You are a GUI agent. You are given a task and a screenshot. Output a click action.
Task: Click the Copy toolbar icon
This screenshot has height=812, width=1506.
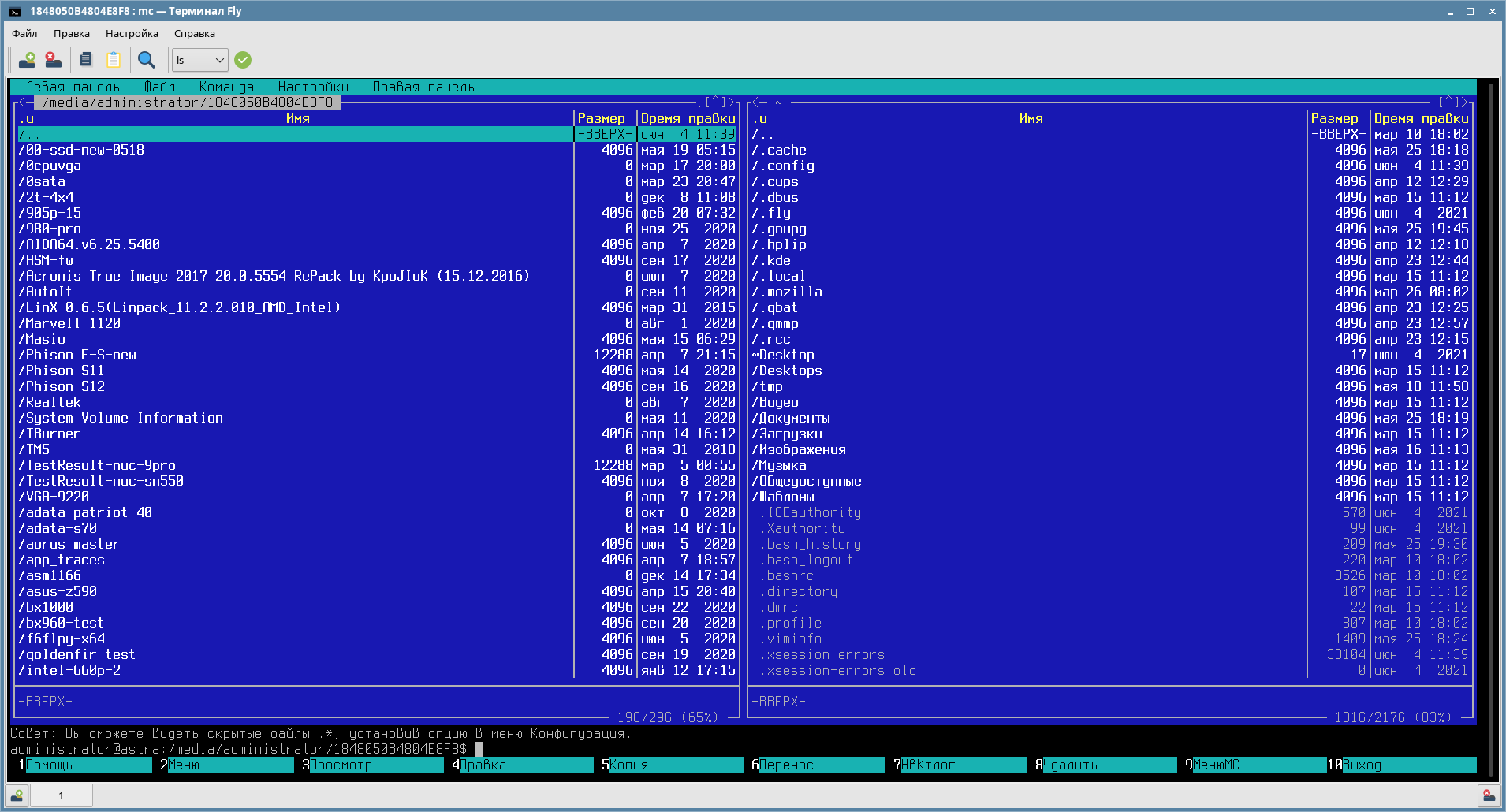pos(86,60)
